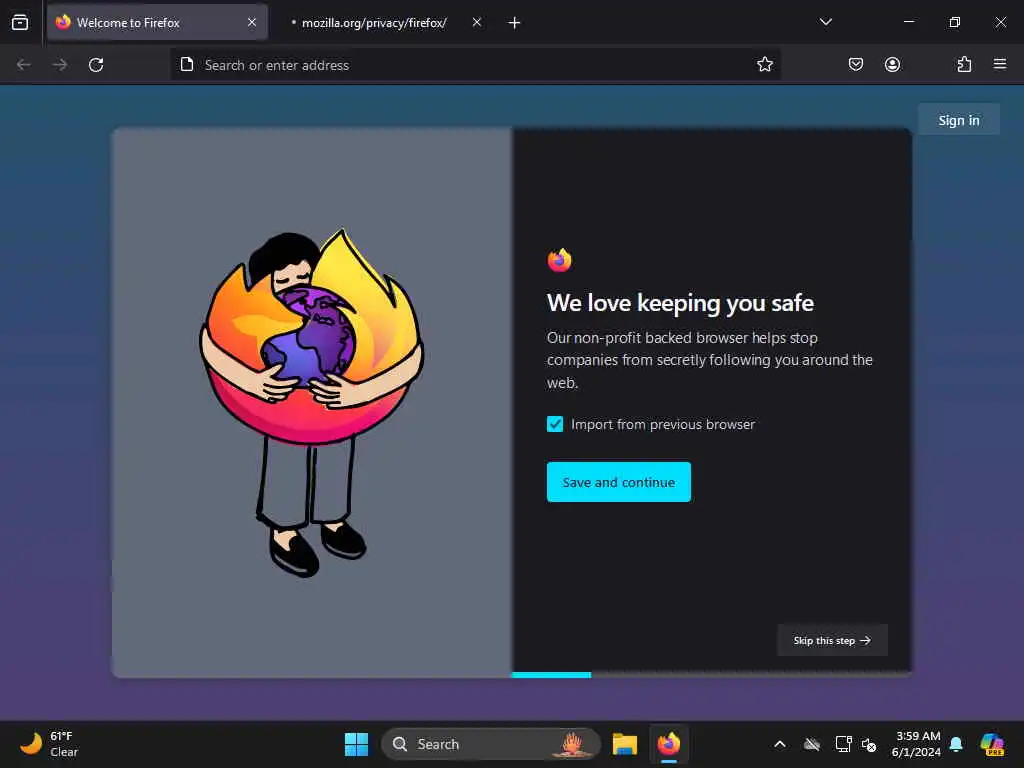Open the network display tray icon
The height and width of the screenshot is (768, 1024).
point(843,744)
